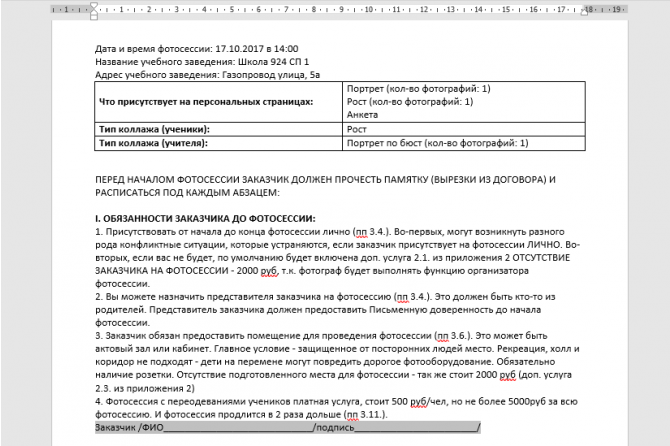Click the text 'ЗАКАЗЧИКА НА ФОТОСЕССИИ - 2000 руб'
Viewport: 670px width, 446px height.
tap(186, 271)
